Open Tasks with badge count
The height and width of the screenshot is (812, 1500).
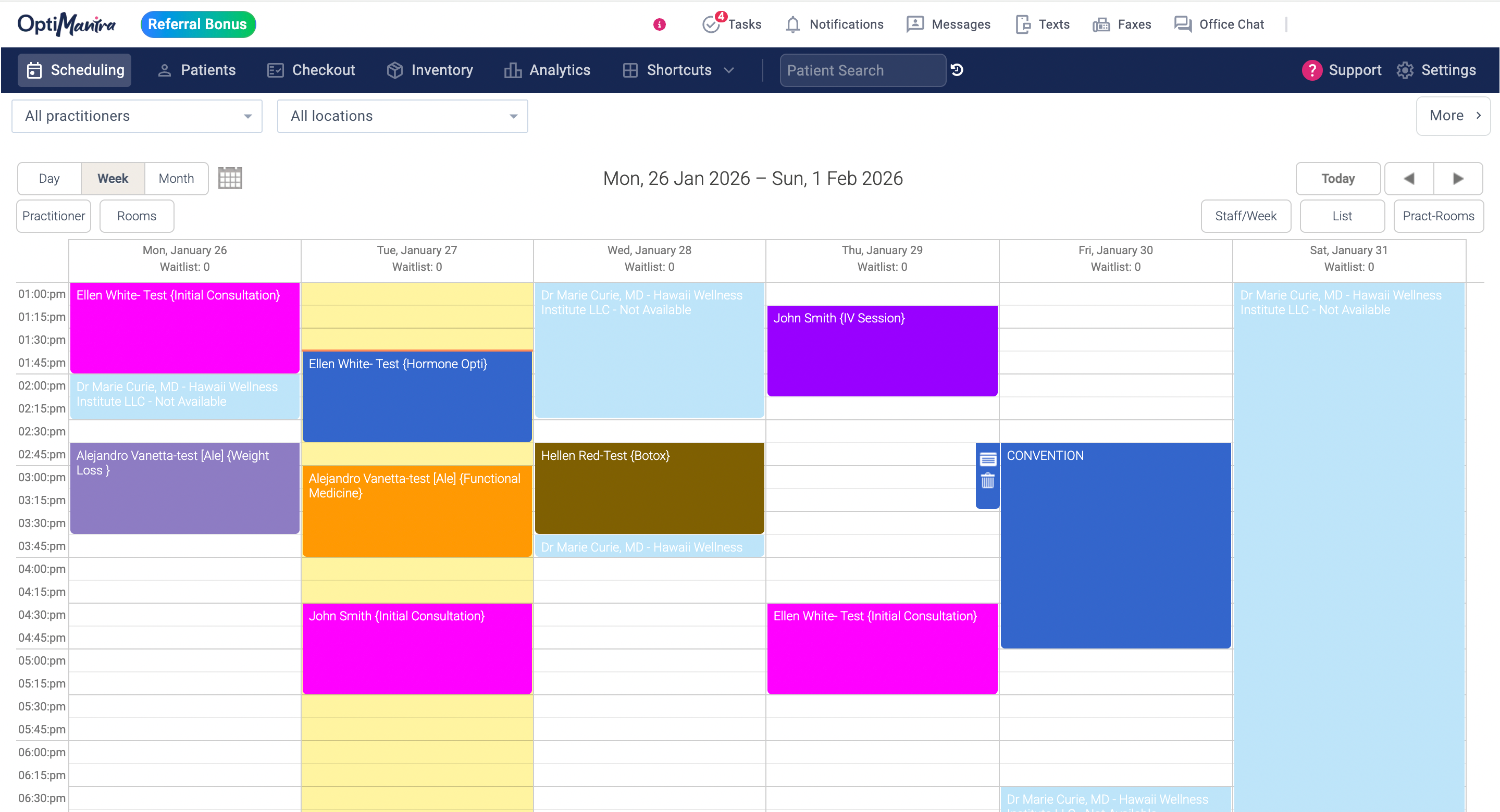click(732, 24)
